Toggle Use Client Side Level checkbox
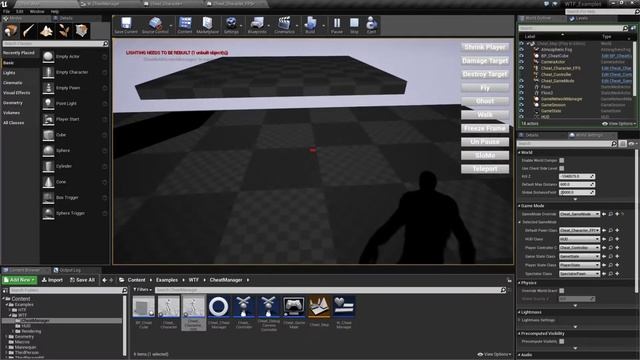This screenshot has height=360, width=640. (x=562, y=168)
